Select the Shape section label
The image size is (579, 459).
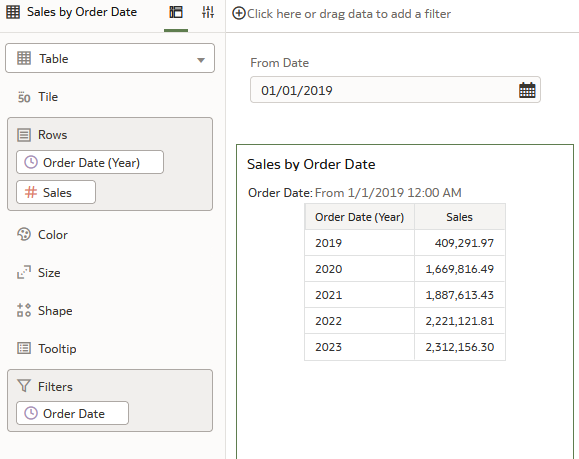55,311
